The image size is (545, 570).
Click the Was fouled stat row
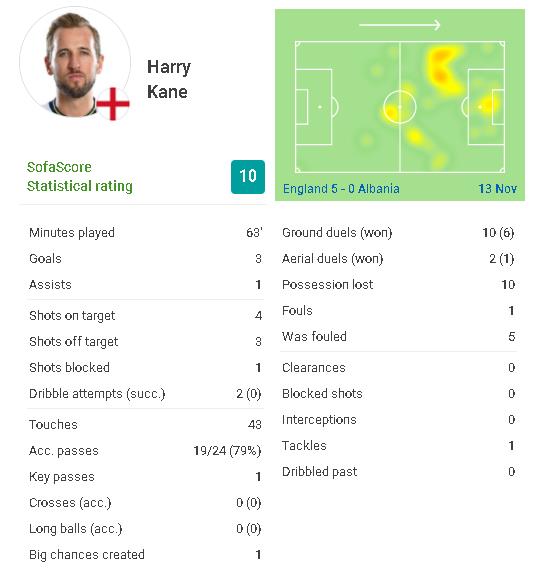click(398, 337)
